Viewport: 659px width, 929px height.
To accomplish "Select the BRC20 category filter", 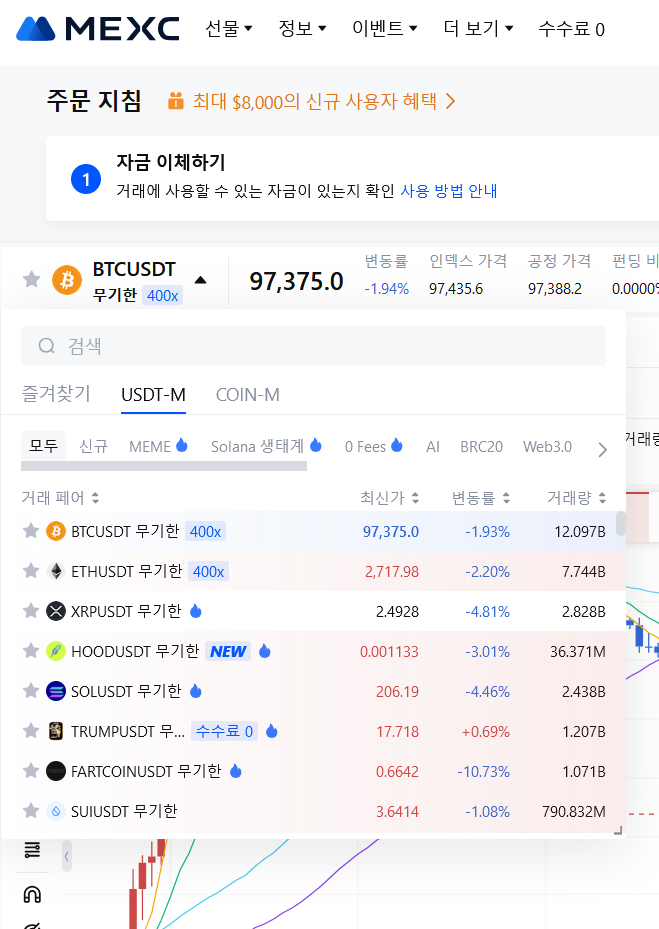I will 481,446.
